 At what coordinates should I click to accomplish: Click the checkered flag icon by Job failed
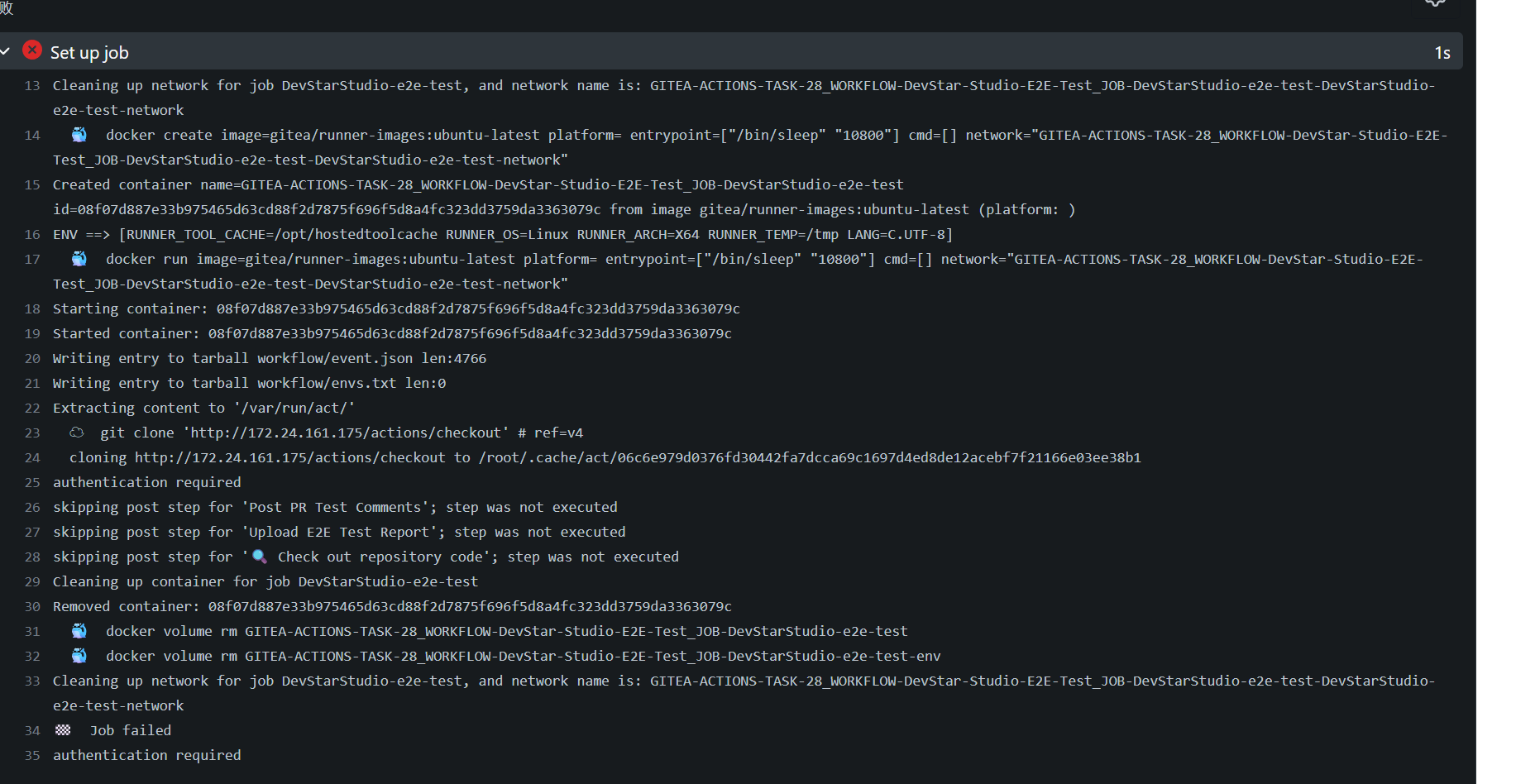(63, 730)
